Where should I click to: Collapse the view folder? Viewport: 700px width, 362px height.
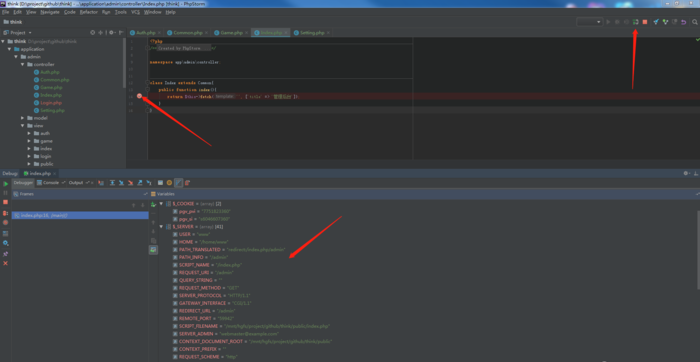(x=23, y=125)
